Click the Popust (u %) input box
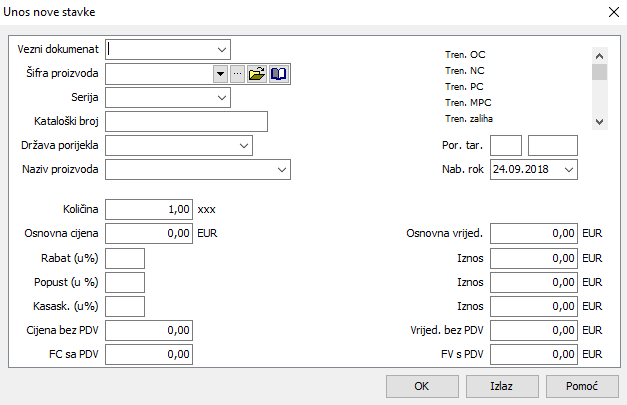The image size is (627, 405). (x=125, y=282)
